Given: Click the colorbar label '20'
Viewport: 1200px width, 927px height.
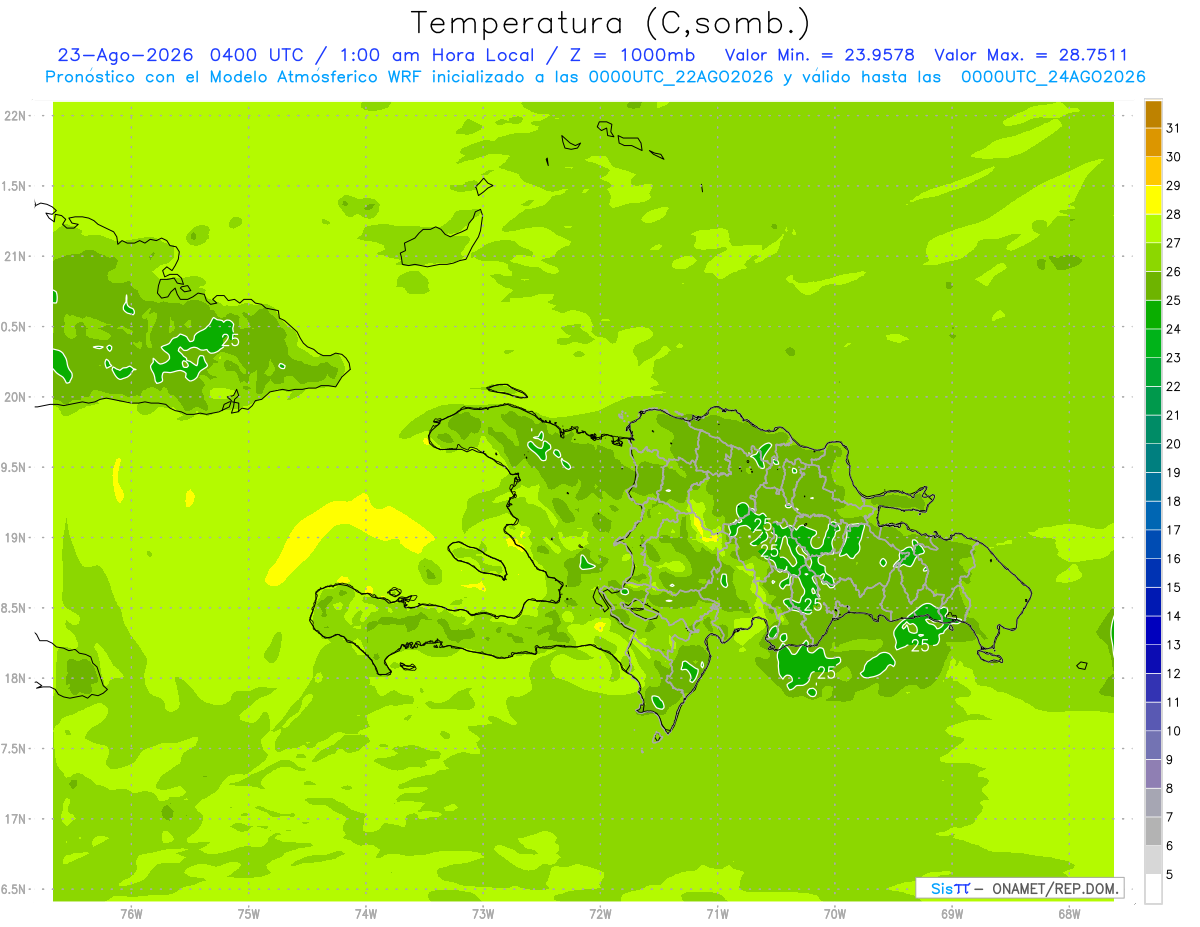Looking at the screenshot, I should (1174, 444).
